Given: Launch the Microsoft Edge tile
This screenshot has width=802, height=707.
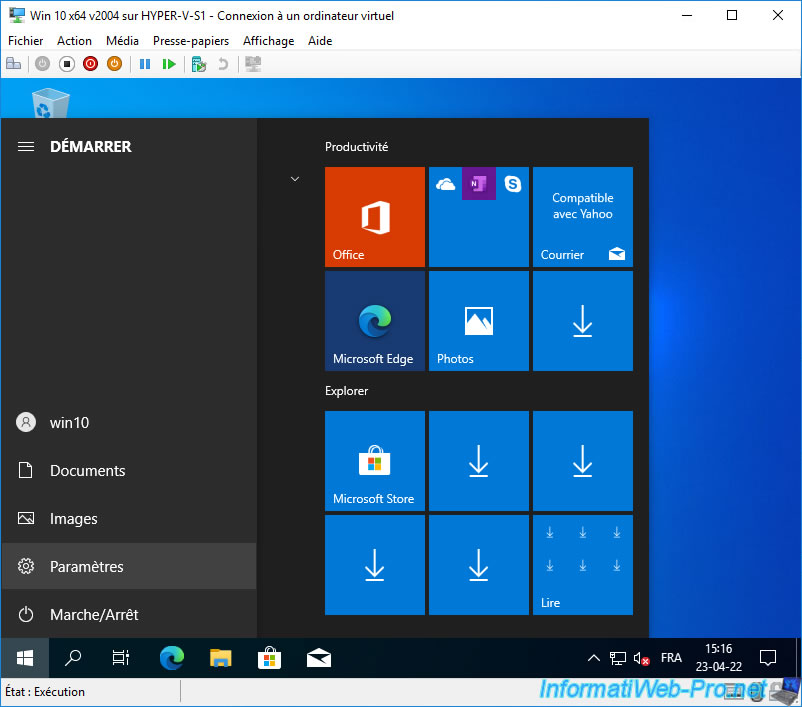Looking at the screenshot, I should tap(375, 321).
